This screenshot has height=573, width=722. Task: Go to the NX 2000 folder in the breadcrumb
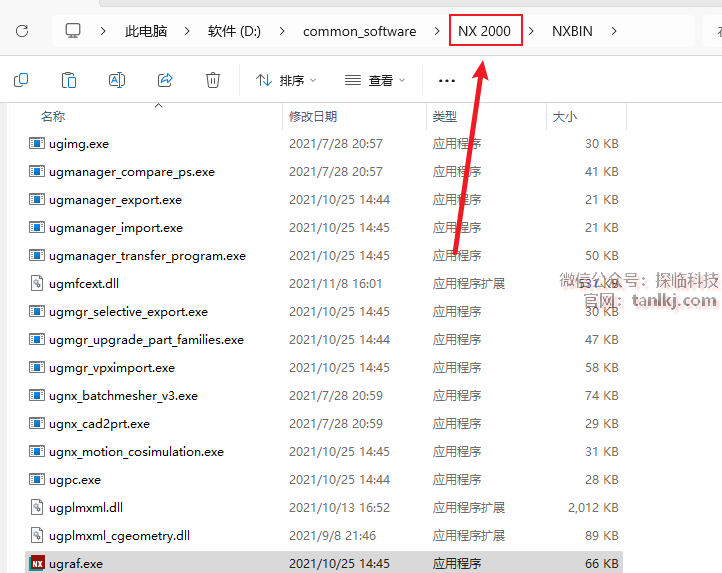pyautogui.click(x=485, y=31)
